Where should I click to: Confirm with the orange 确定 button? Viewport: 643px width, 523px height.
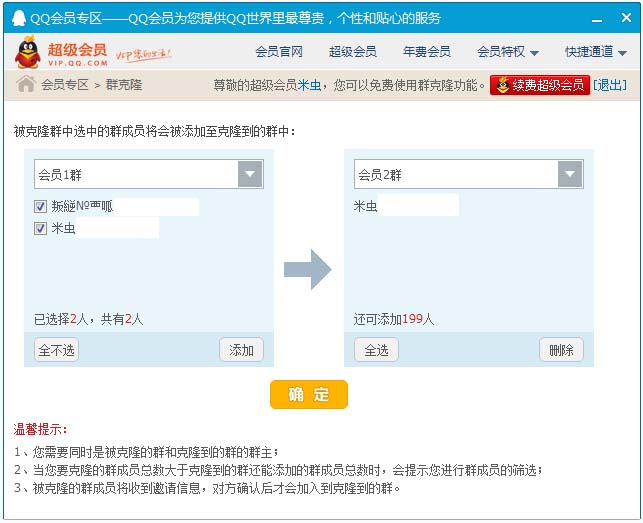[x=309, y=394]
